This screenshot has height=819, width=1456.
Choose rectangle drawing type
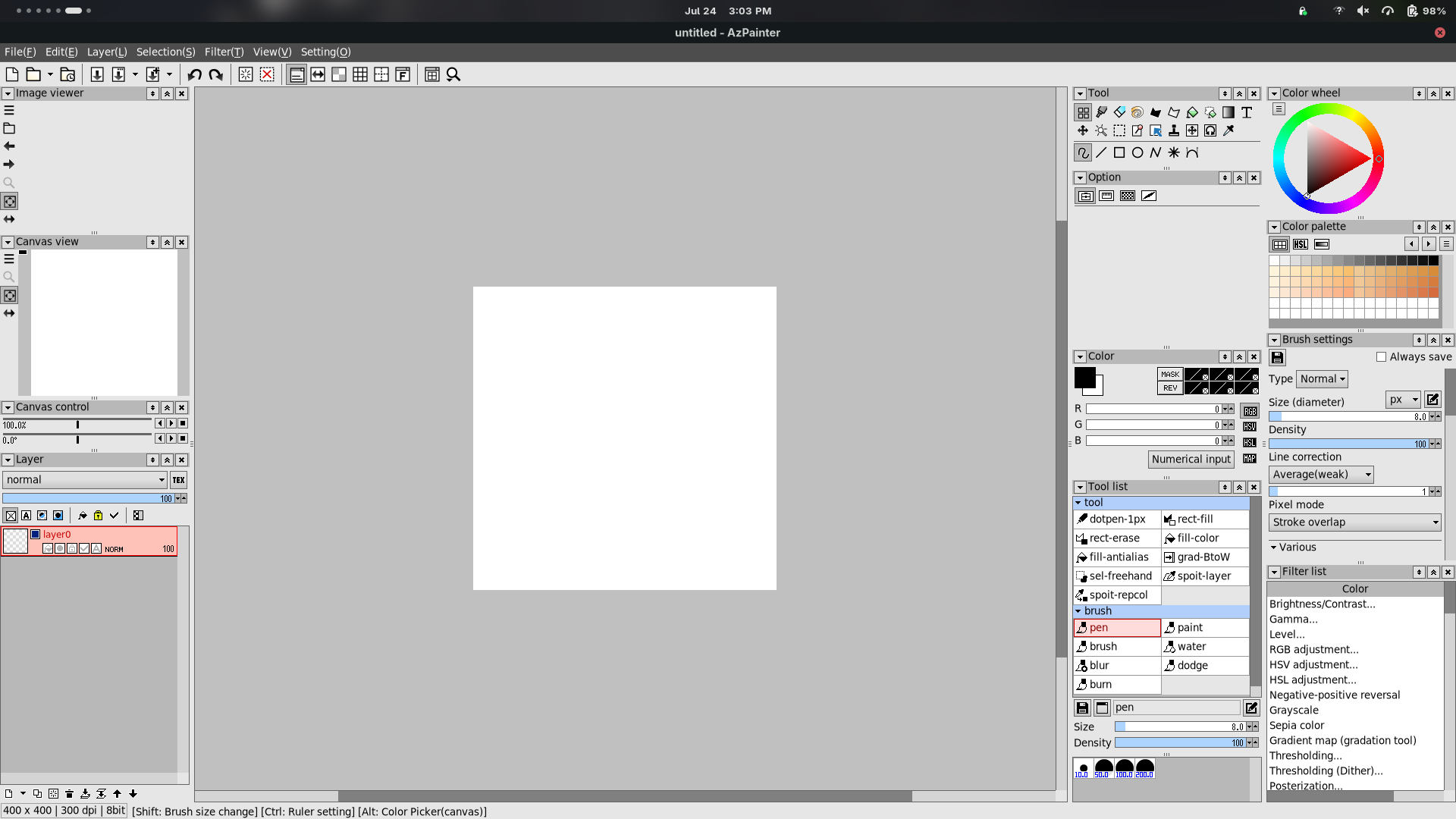click(1119, 152)
